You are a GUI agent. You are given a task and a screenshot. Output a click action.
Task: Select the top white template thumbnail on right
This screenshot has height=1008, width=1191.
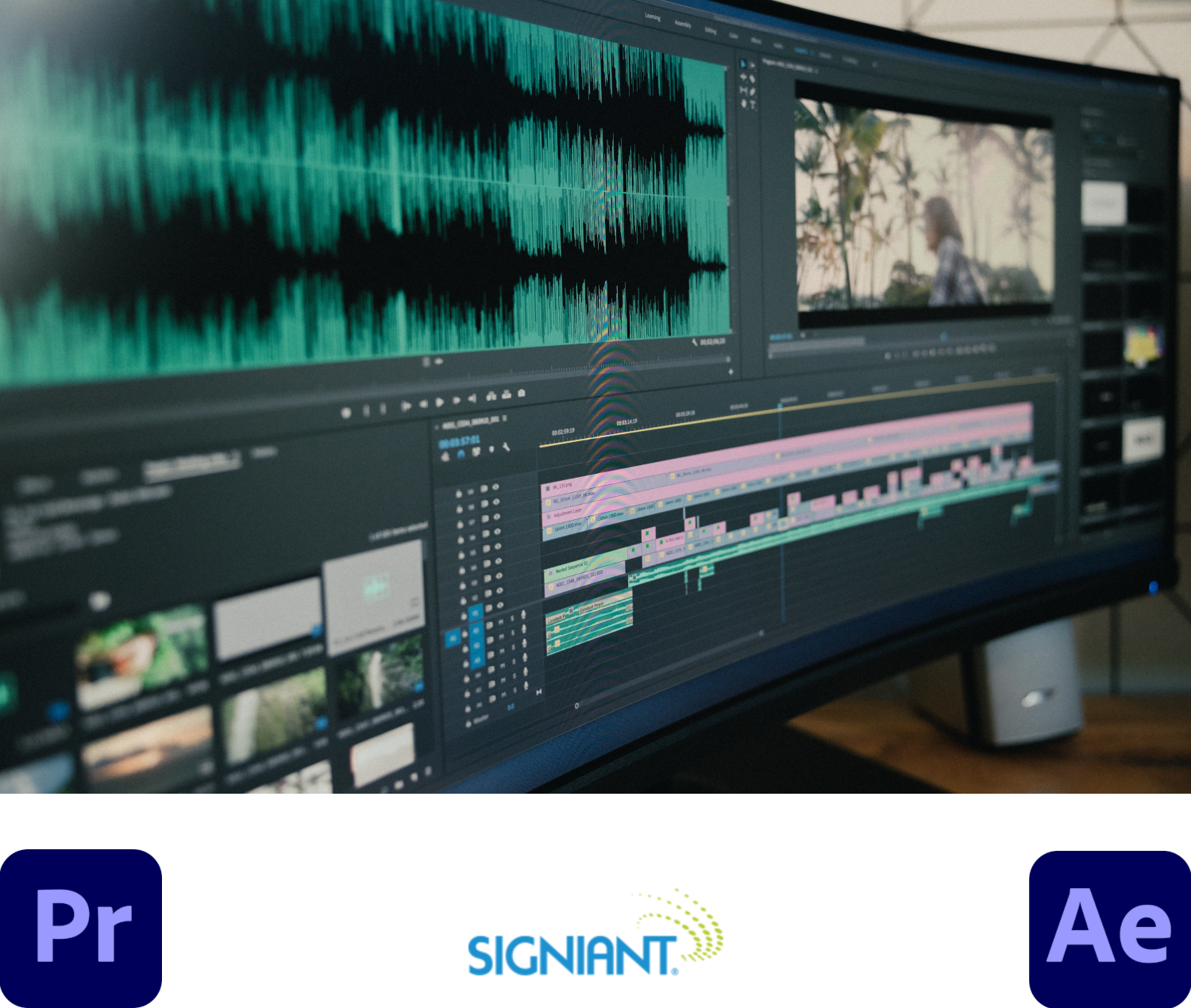tap(1104, 203)
